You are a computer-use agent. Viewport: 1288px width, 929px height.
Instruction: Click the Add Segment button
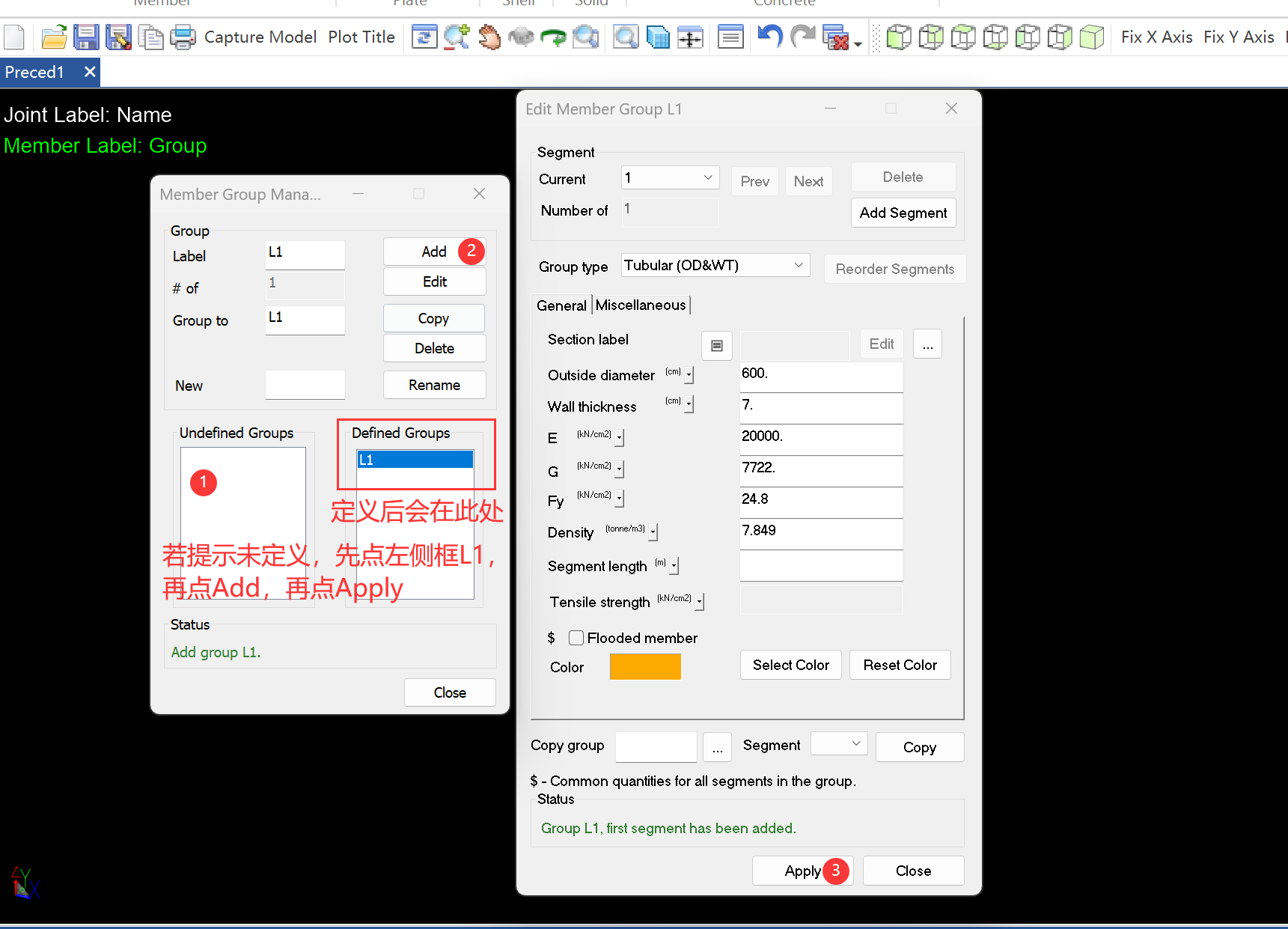coord(903,213)
